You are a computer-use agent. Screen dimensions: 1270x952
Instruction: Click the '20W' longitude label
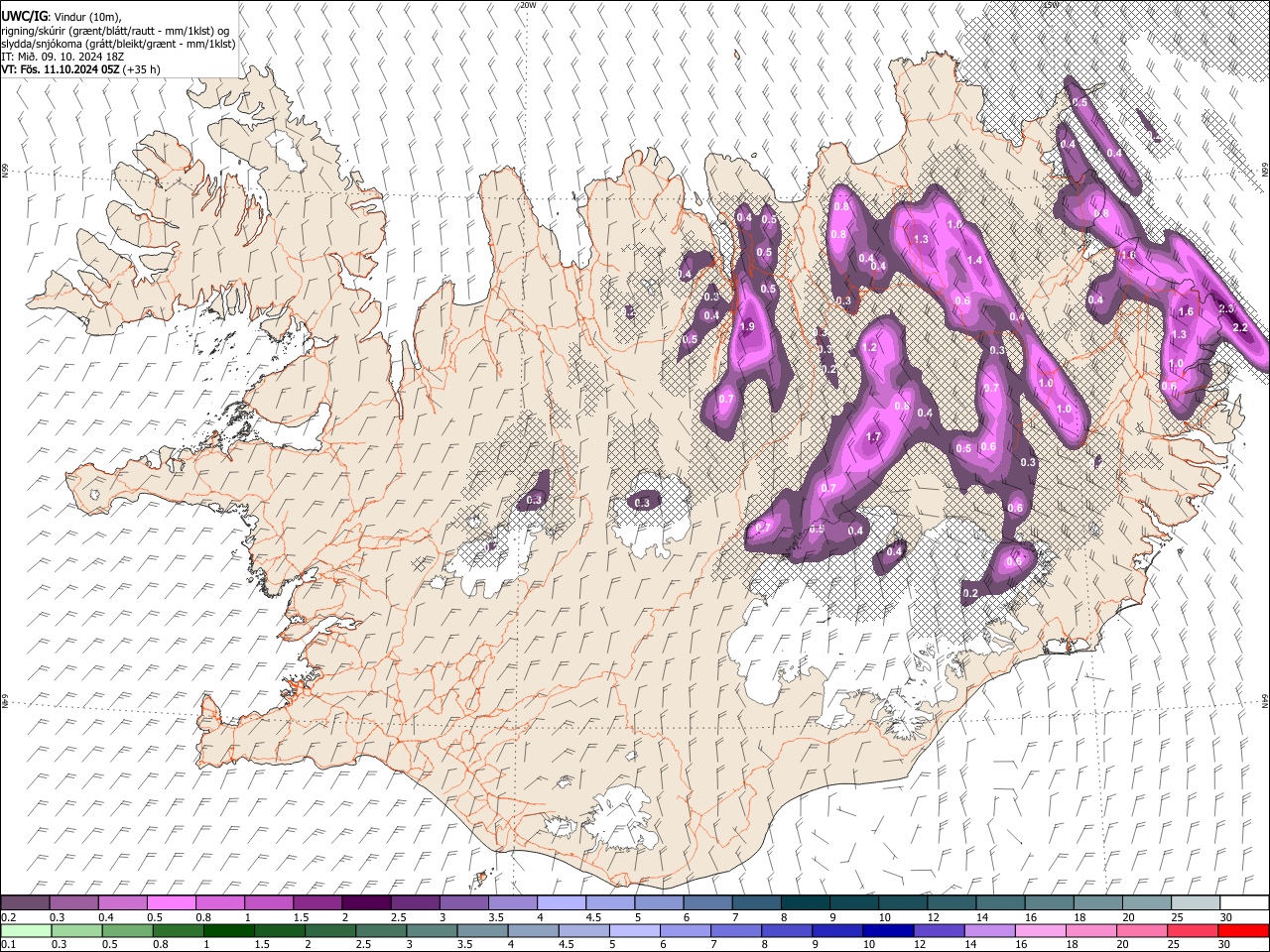click(x=528, y=5)
